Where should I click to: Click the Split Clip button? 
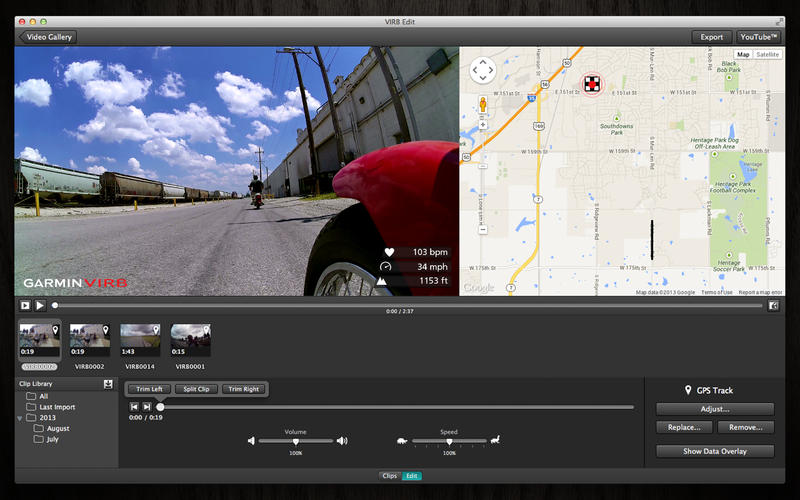click(196, 389)
